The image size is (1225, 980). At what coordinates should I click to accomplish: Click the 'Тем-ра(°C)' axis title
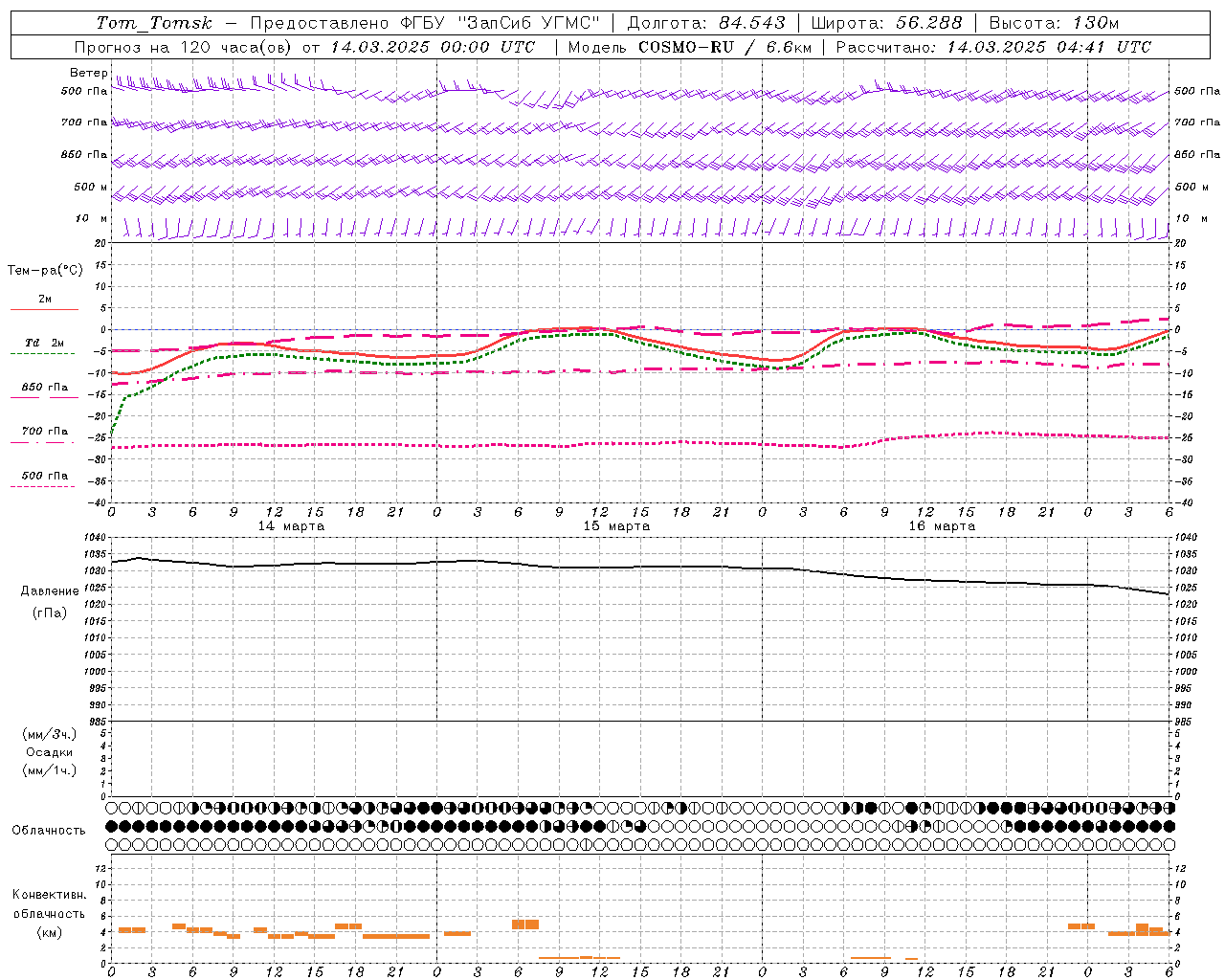[45, 271]
